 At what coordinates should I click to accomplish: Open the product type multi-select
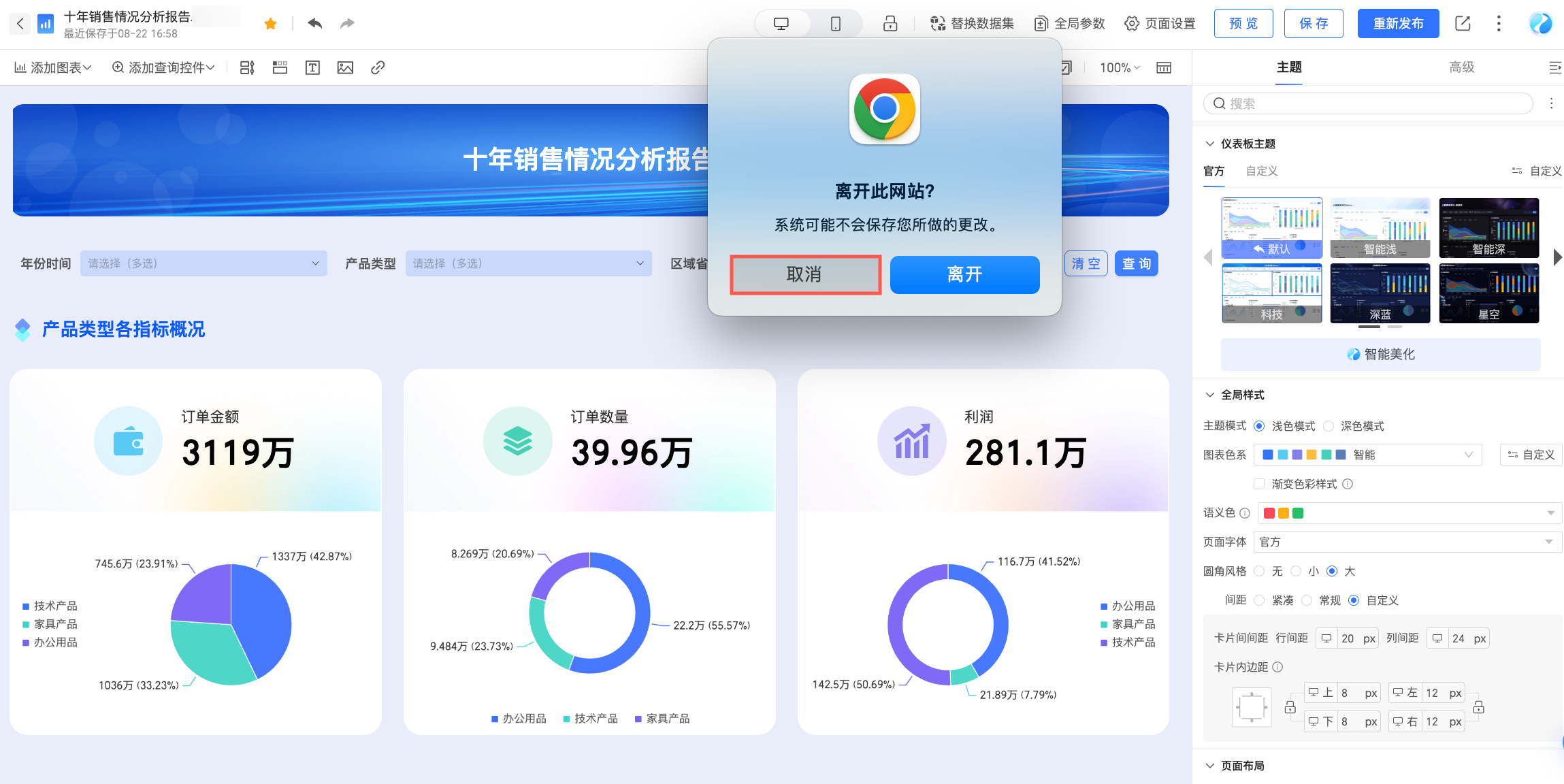click(x=529, y=263)
